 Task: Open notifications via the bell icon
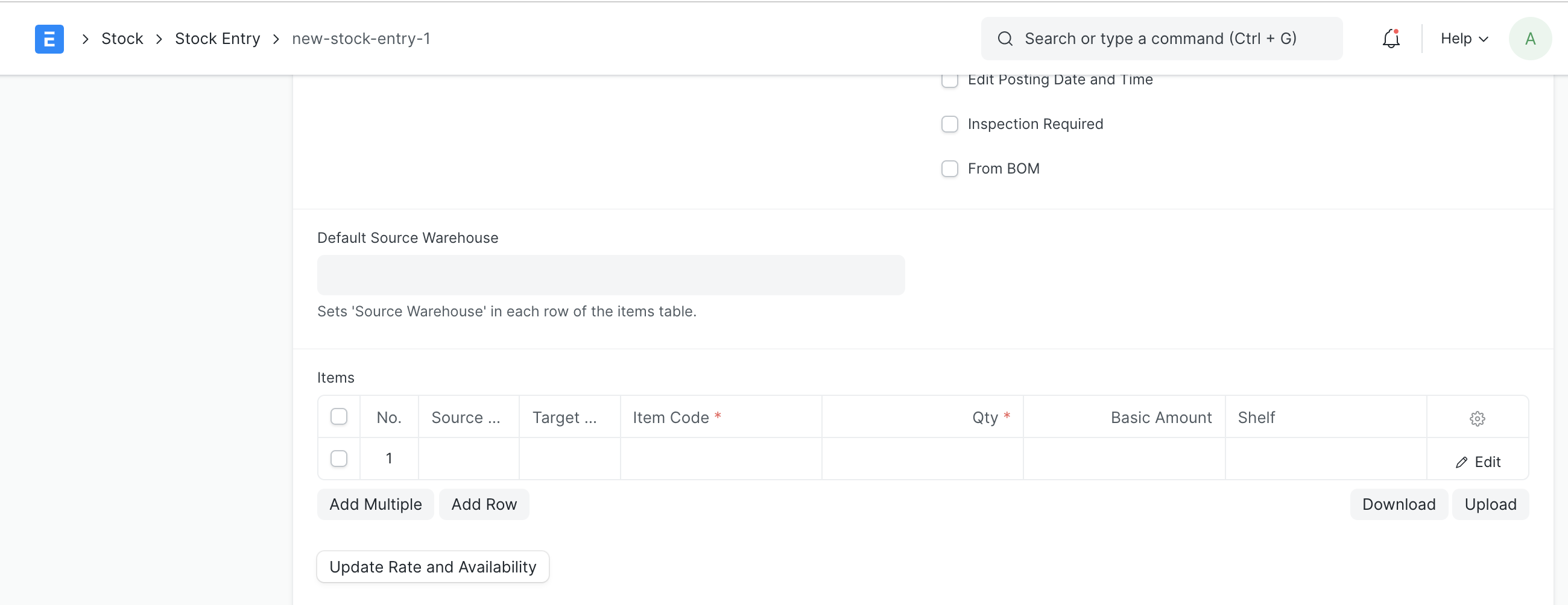(x=1391, y=38)
